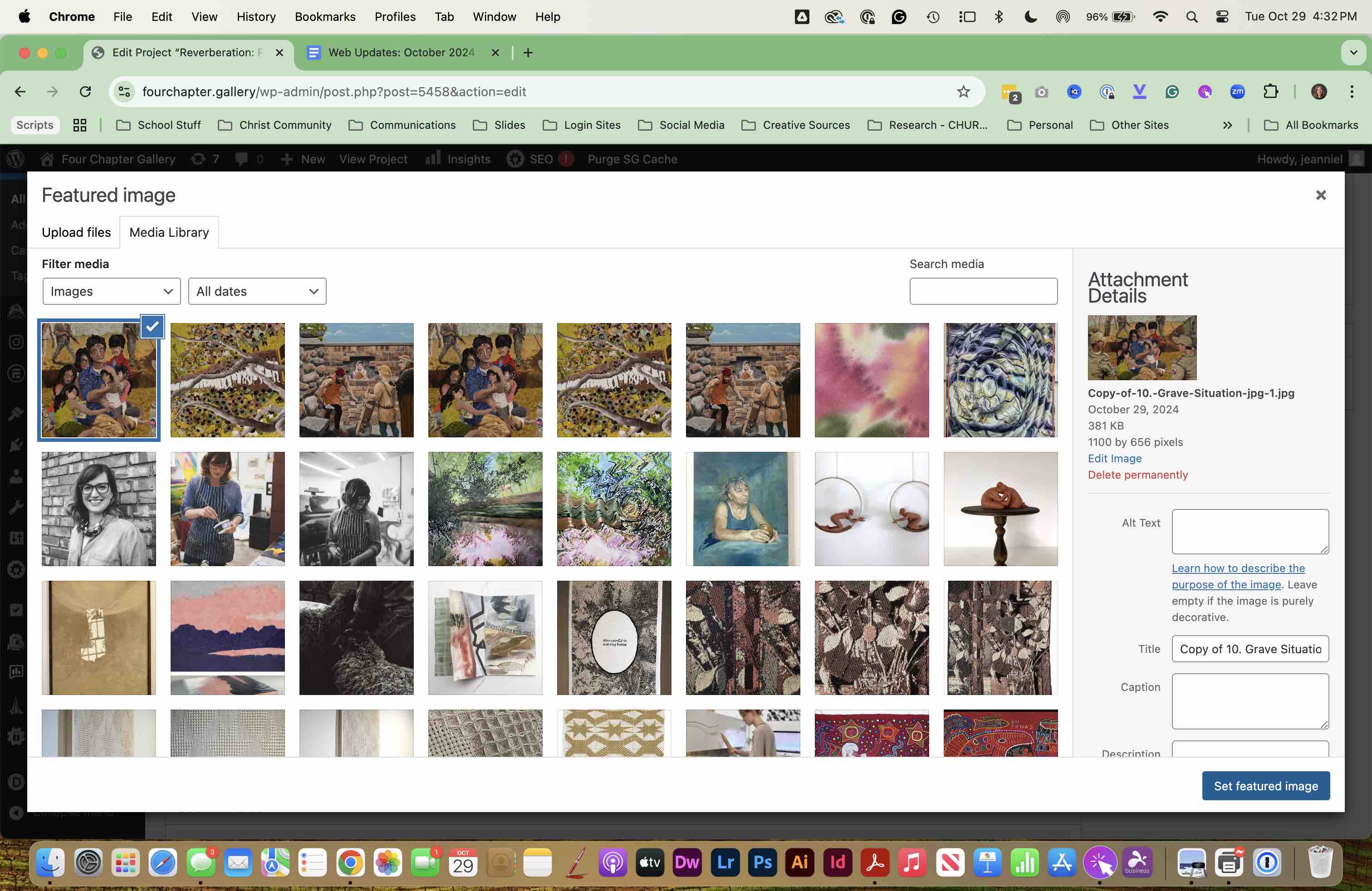Launch InDesign from the Dock
The image size is (1372, 891).
tap(838, 862)
